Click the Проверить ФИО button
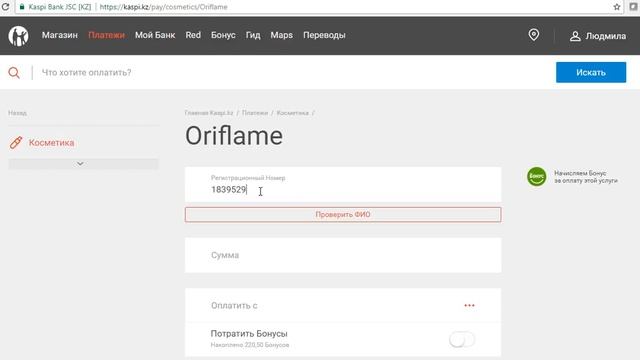The image size is (640, 360). point(343,215)
